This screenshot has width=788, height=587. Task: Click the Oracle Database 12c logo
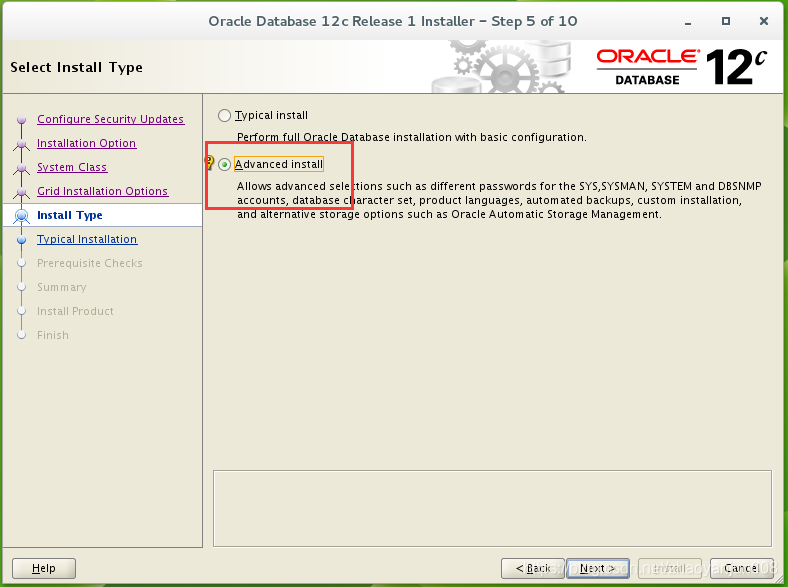click(681, 67)
